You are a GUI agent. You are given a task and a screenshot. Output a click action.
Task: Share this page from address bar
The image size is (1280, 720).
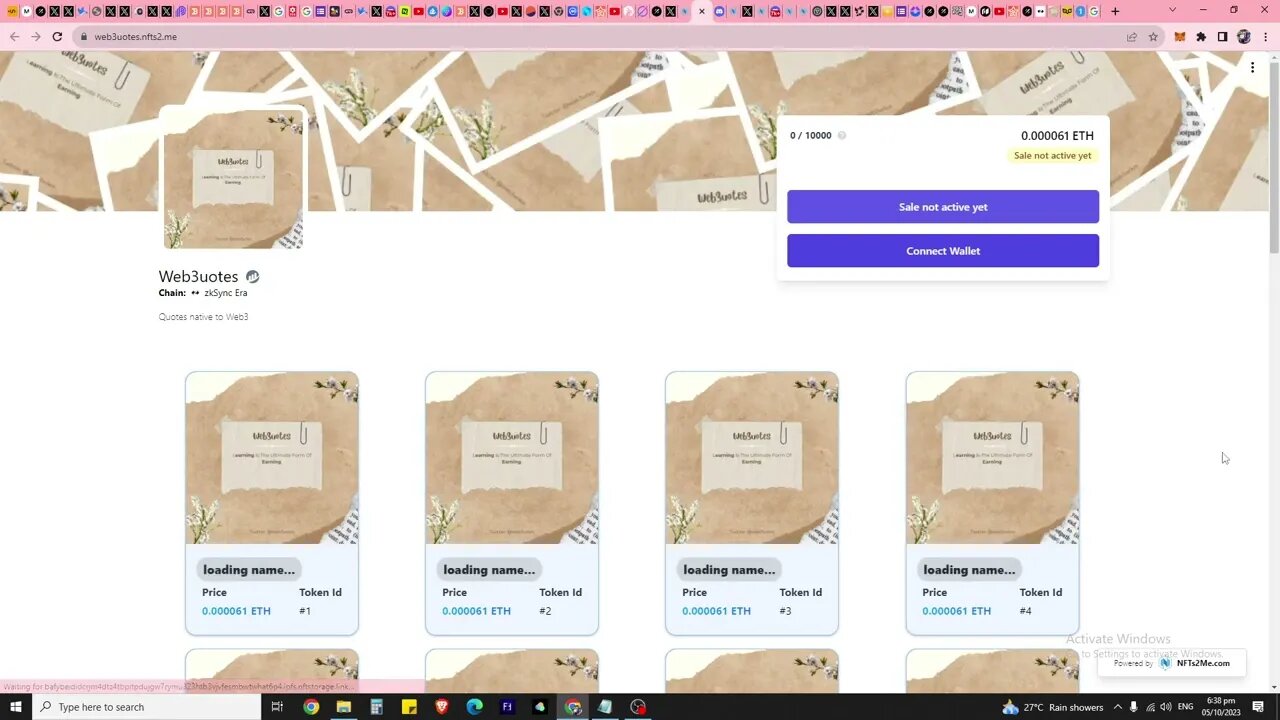pyautogui.click(x=1132, y=37)
